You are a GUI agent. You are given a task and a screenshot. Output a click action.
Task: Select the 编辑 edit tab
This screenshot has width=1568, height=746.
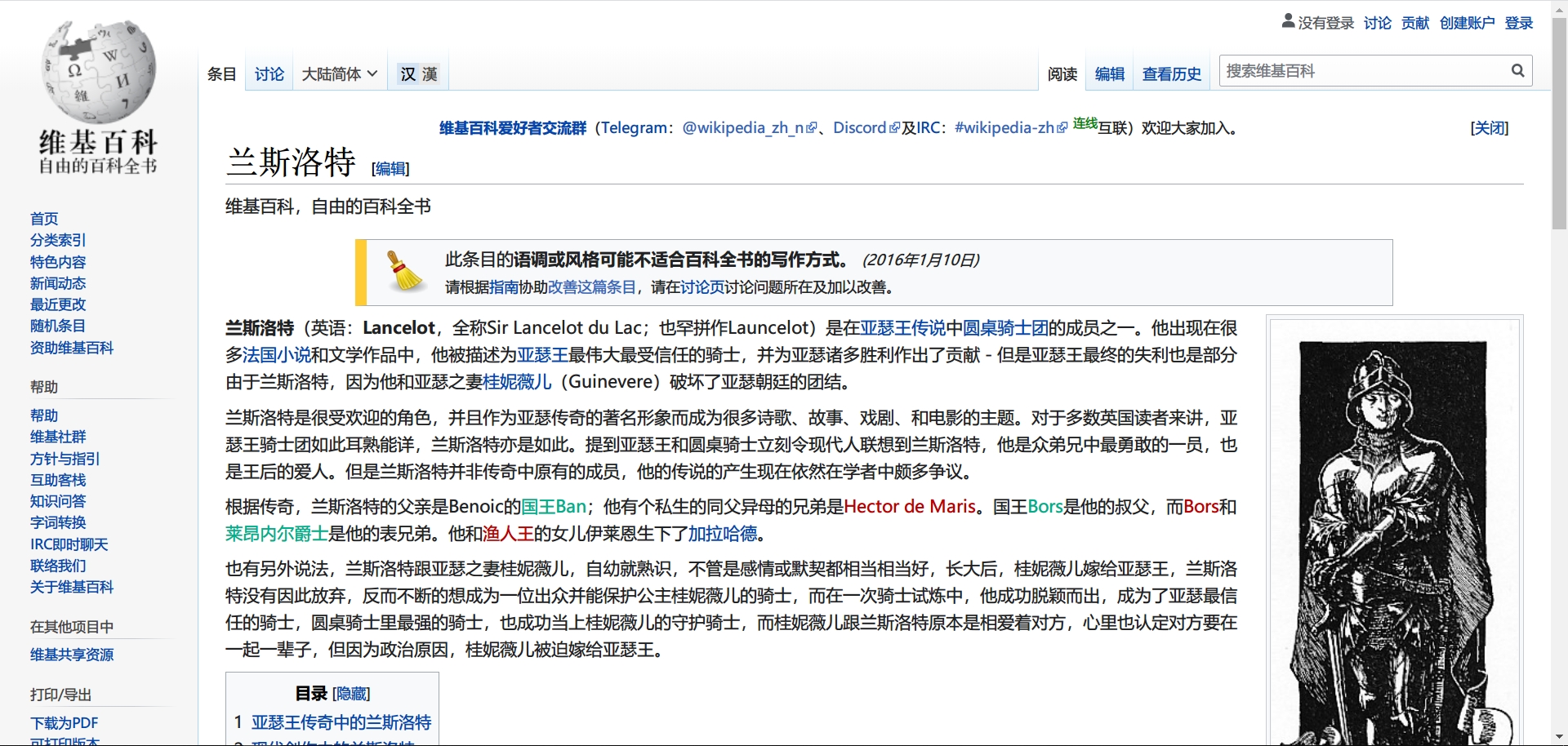[x=1109, y=74]
